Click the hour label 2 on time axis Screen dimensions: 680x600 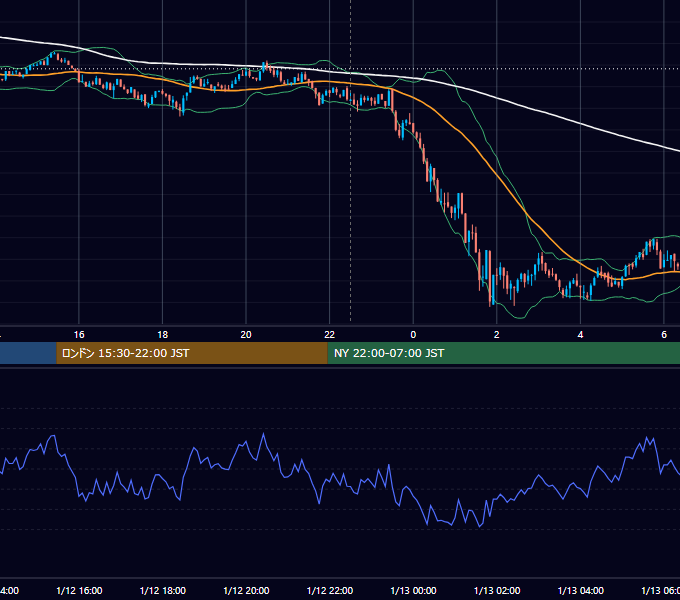(x=497, y=335)
